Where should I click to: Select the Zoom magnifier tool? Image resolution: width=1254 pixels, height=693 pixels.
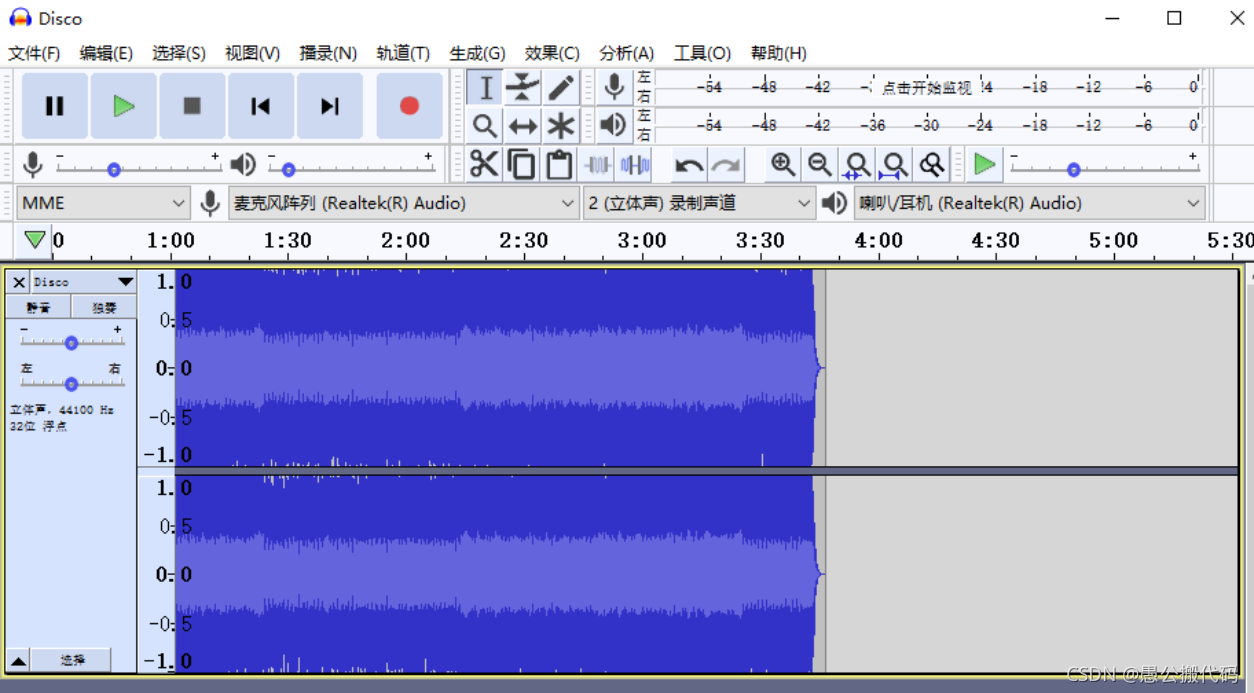pos(485,126)
